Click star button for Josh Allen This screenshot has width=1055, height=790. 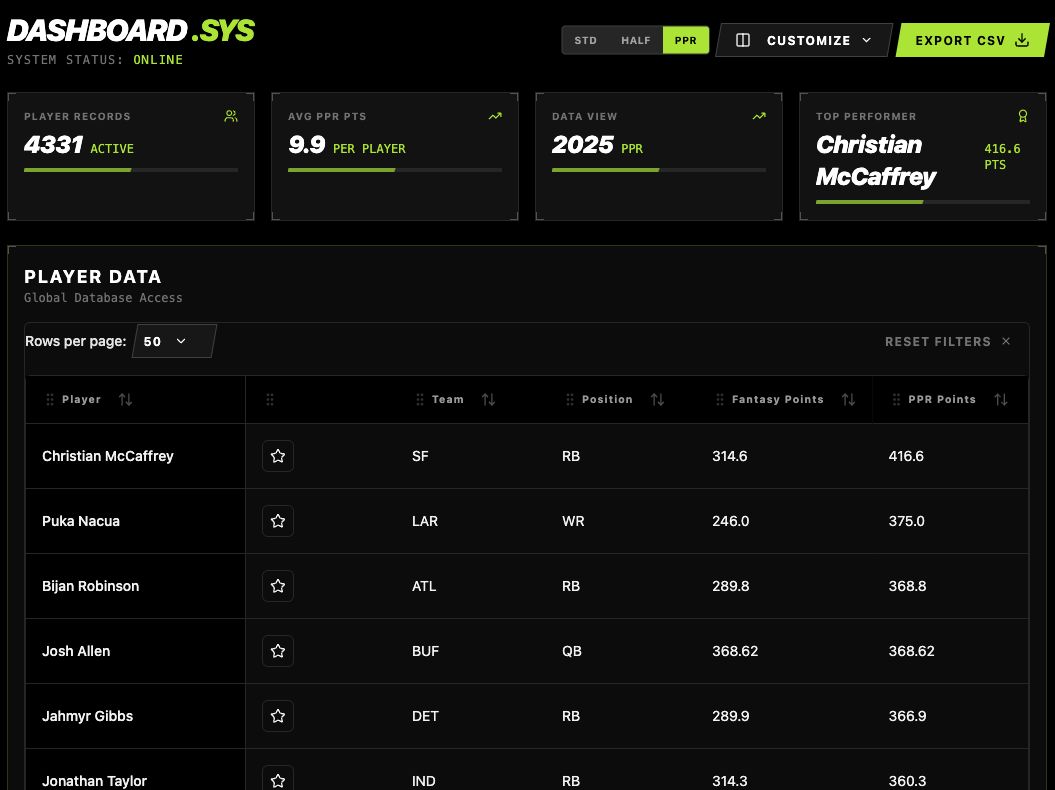coord(278,651)
